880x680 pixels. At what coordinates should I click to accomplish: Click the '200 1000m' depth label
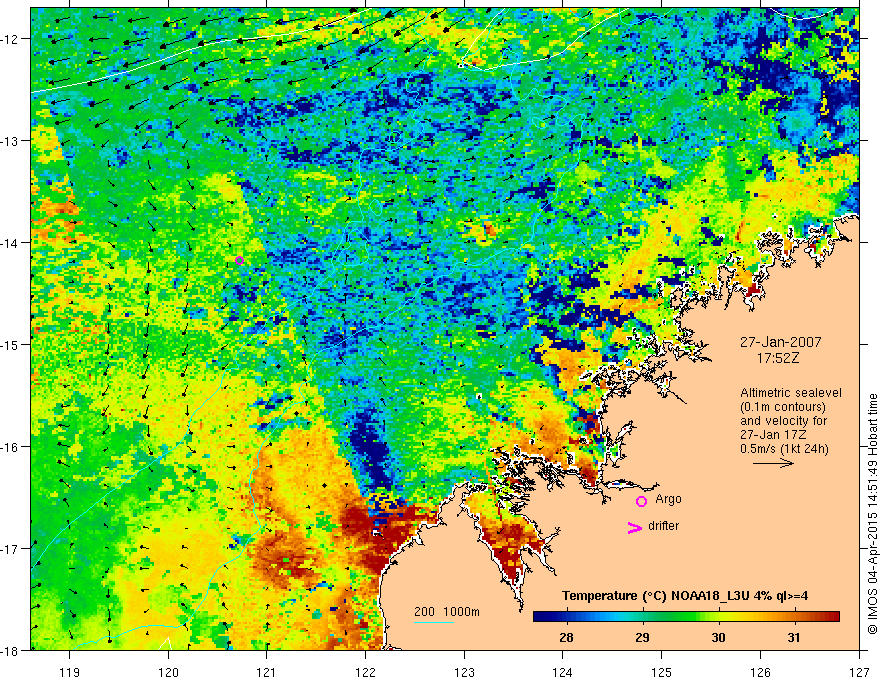pyautogui.click(x=447, y=612)
